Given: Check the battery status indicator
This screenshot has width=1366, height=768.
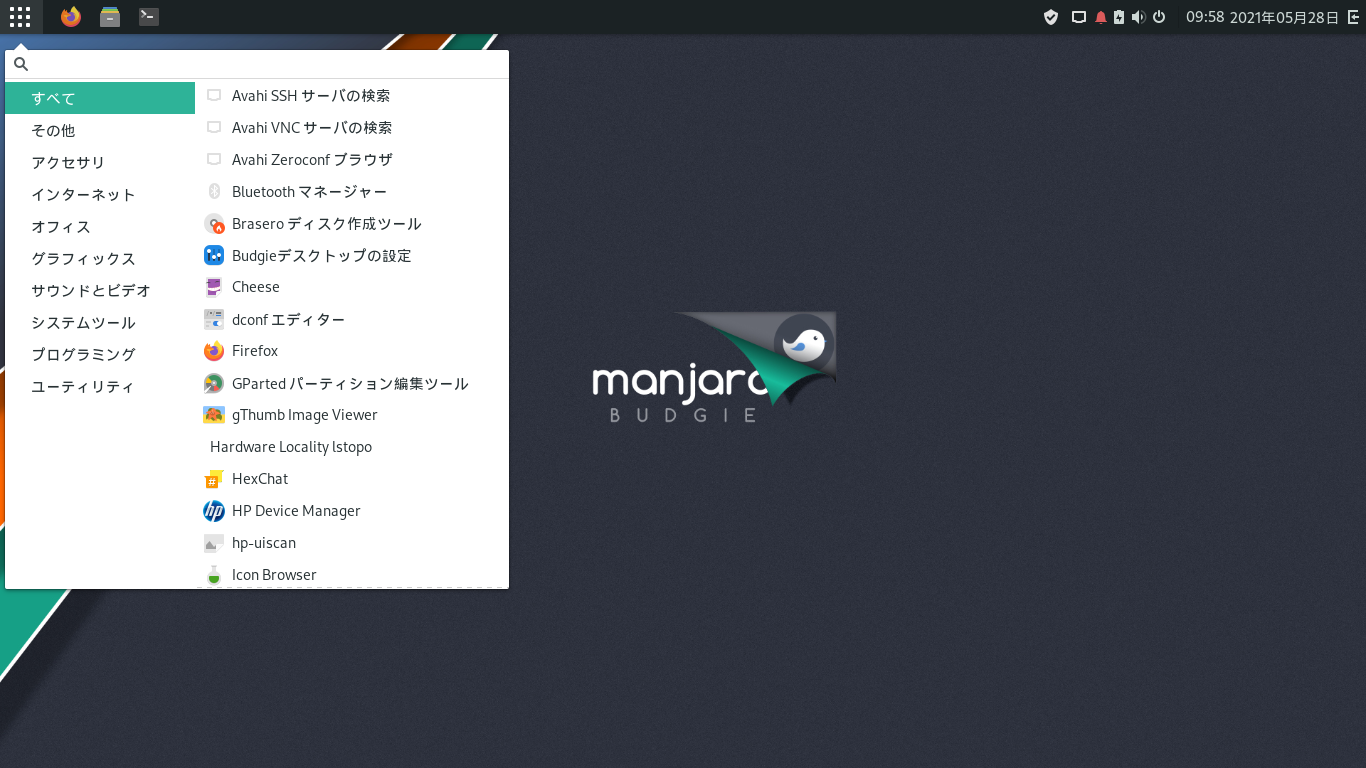Looking at the screenshot, I should coord(1119,17).
